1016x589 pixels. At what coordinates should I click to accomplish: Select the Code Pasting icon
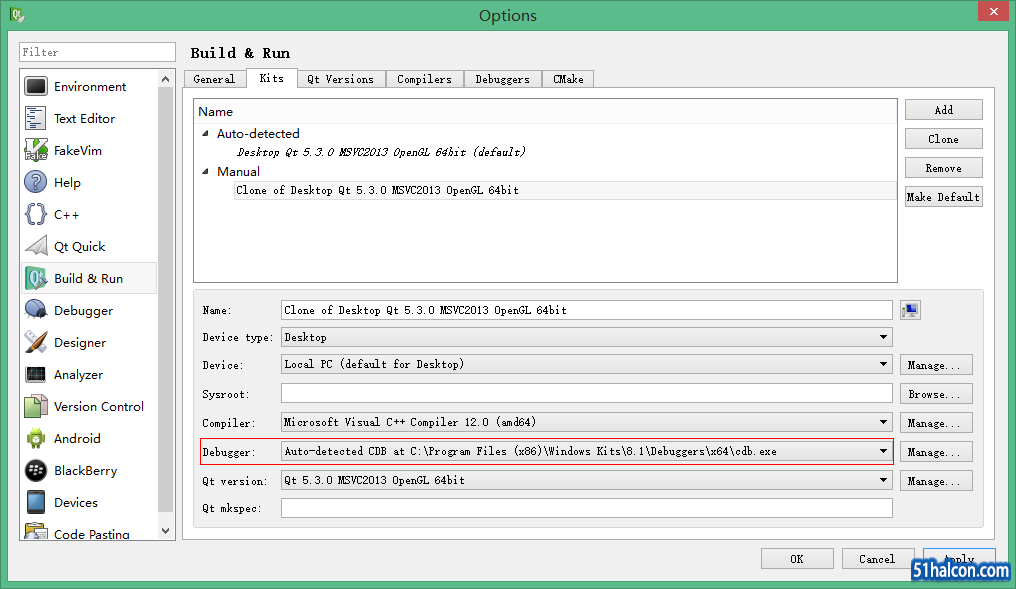[36, 531]
